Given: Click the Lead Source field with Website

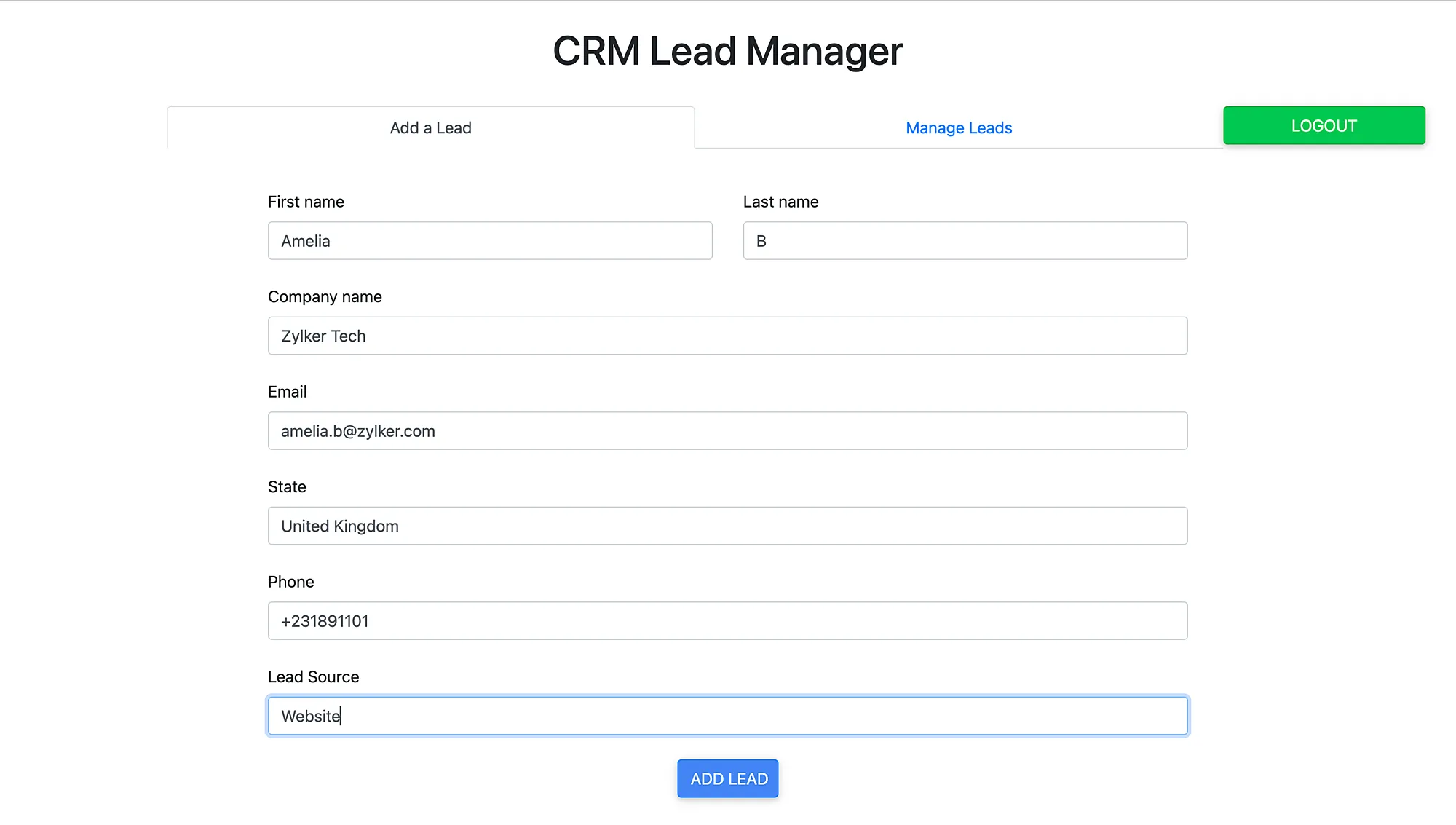Looking at the screenshot, I should (727, 716).
